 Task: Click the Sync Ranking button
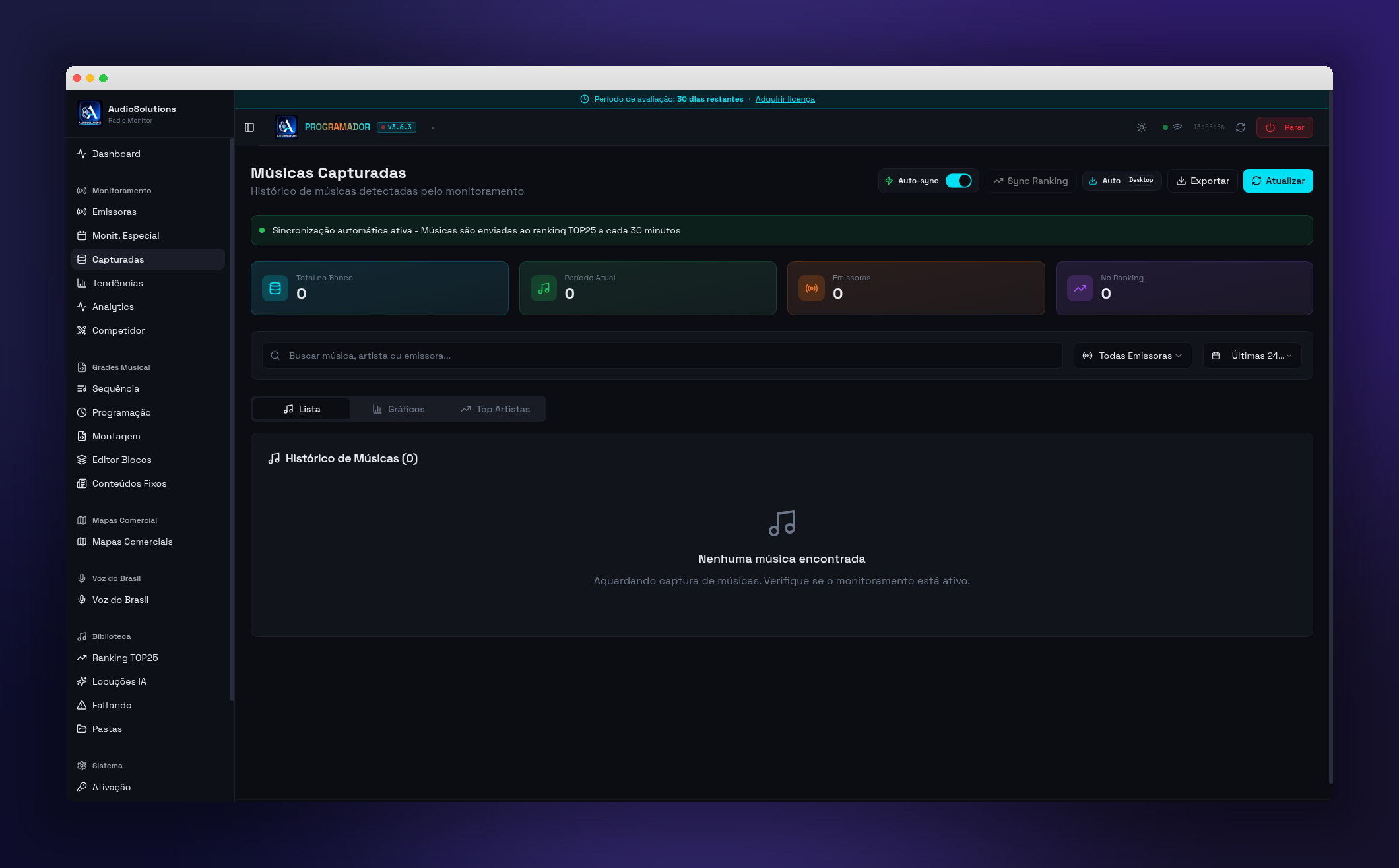pos(1030,181)
